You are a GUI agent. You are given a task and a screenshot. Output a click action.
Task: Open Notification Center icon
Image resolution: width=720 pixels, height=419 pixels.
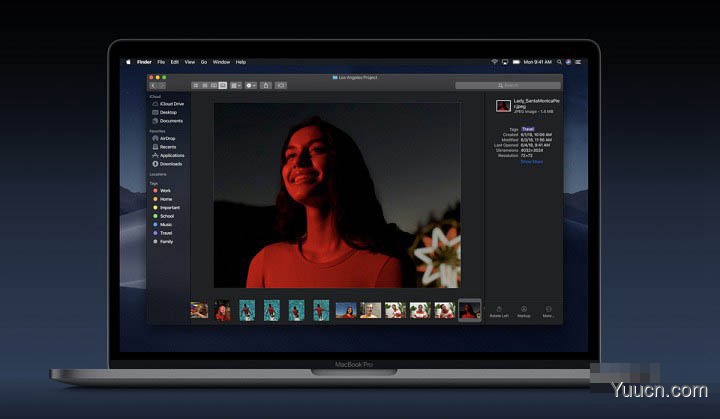pos(578,62)
